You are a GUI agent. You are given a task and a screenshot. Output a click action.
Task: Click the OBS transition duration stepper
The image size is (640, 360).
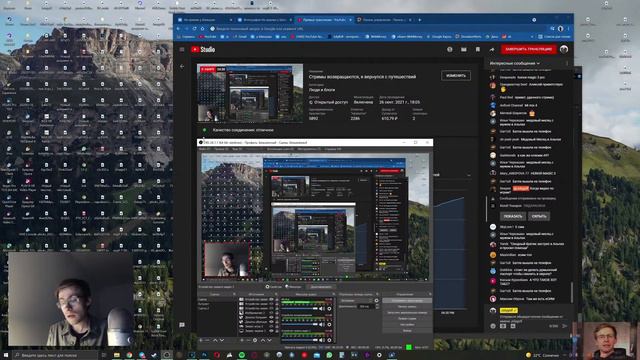click(378, 306)
